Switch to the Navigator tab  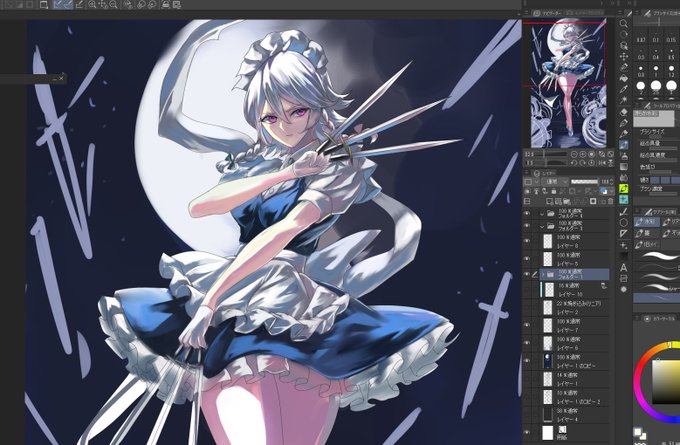tap(547, 13)
